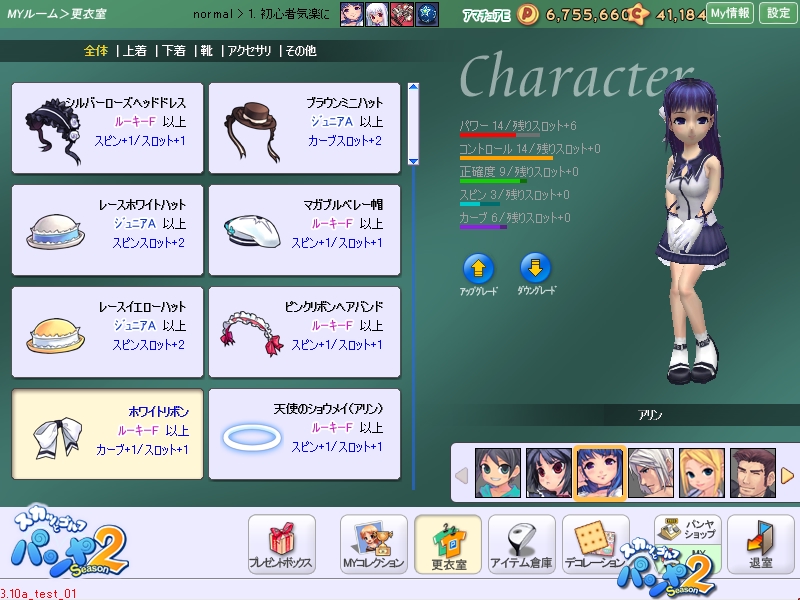
Task: Switch to the 上着 tab
Action: [x=134, y=51]
